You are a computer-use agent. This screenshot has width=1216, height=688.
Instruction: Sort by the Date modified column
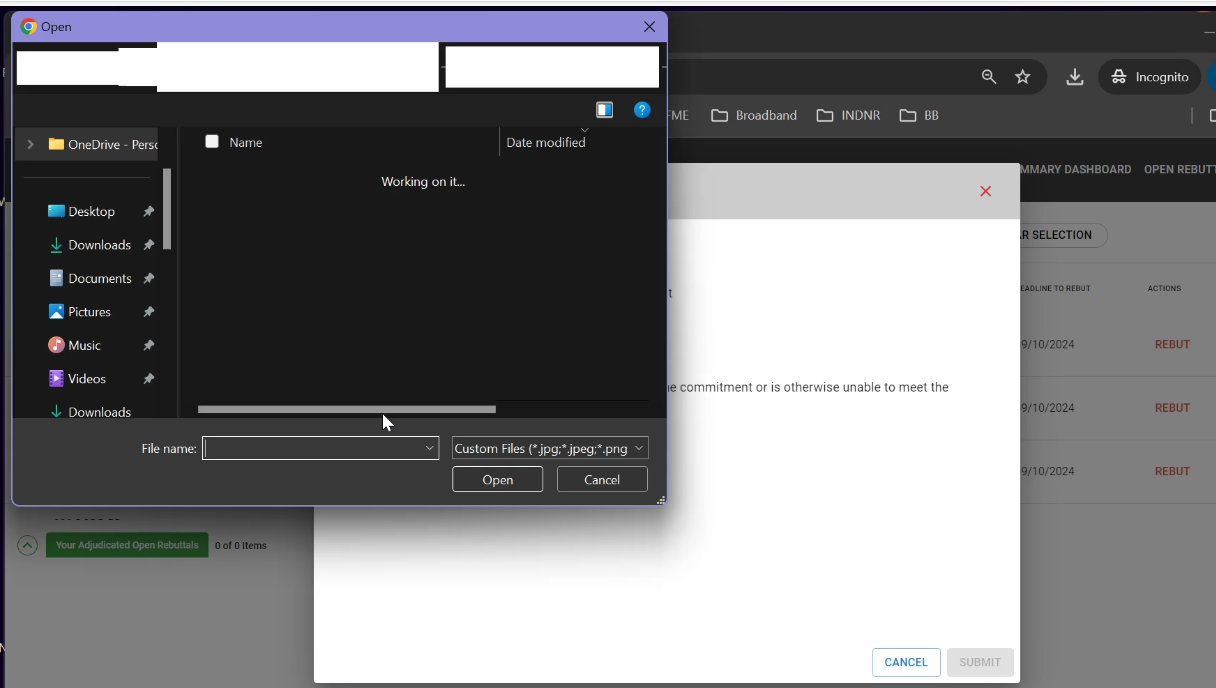[546, 143]
